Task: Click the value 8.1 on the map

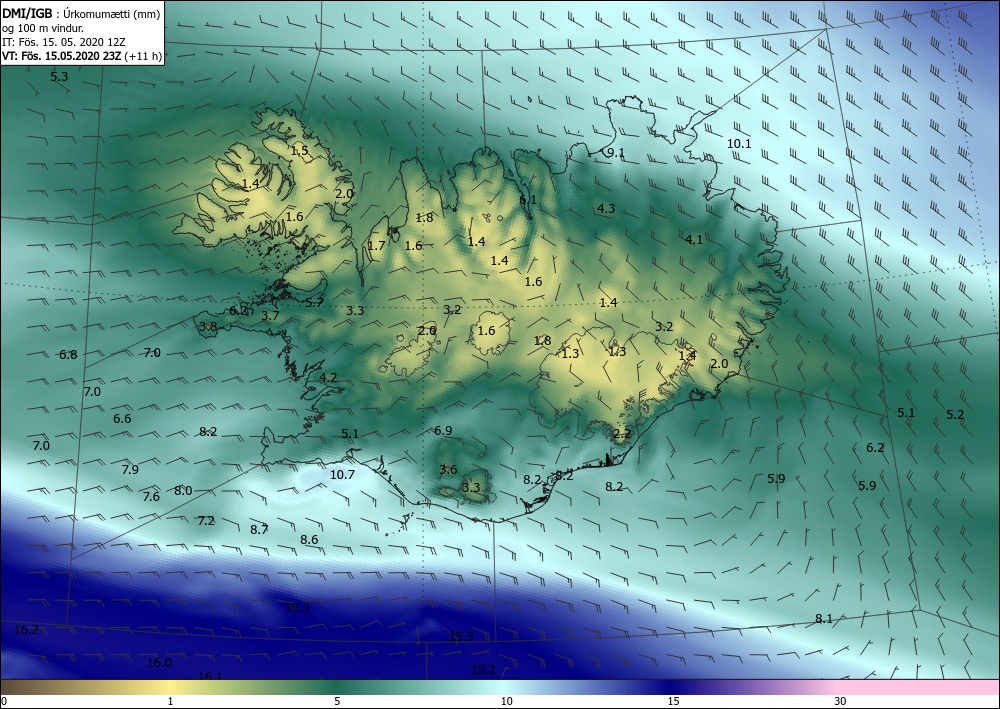Action: [824, 618]
